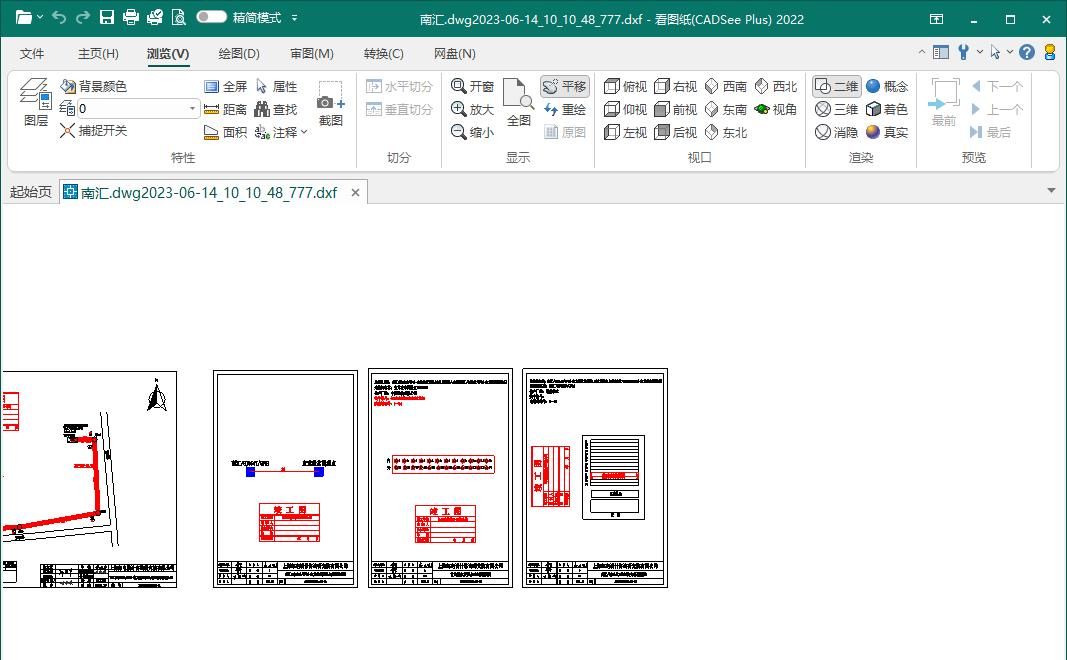Switch to the 审图(M) ribbon tab
This screenshot has width=1067, height=660.
(312, 54)
